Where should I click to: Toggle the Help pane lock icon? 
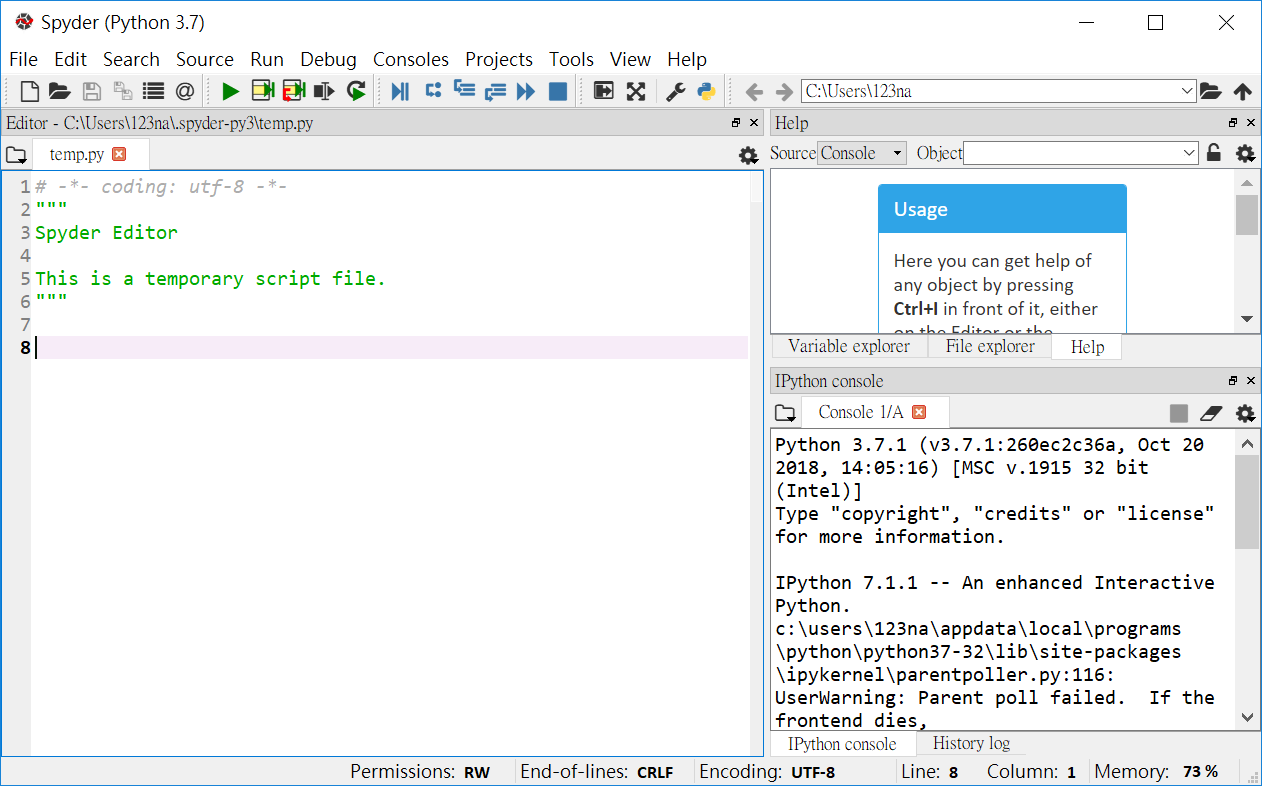pyautogui.click(x=1214, y=153)
